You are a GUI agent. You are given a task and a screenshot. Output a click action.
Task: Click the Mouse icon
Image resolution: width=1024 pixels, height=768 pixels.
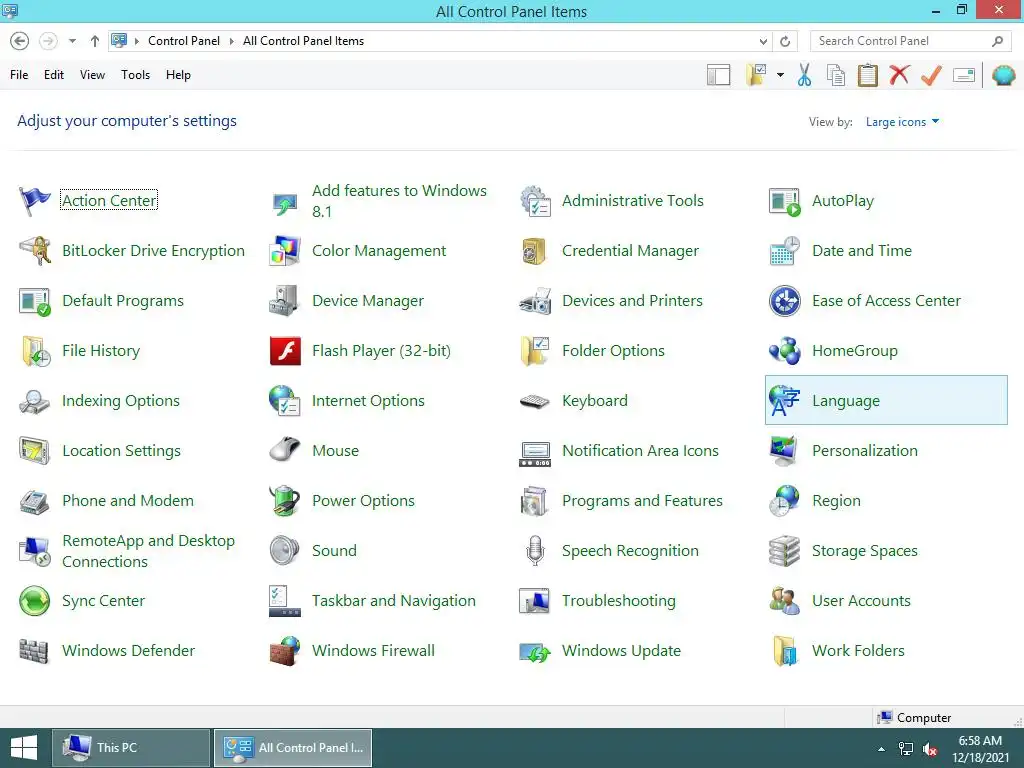285,450
